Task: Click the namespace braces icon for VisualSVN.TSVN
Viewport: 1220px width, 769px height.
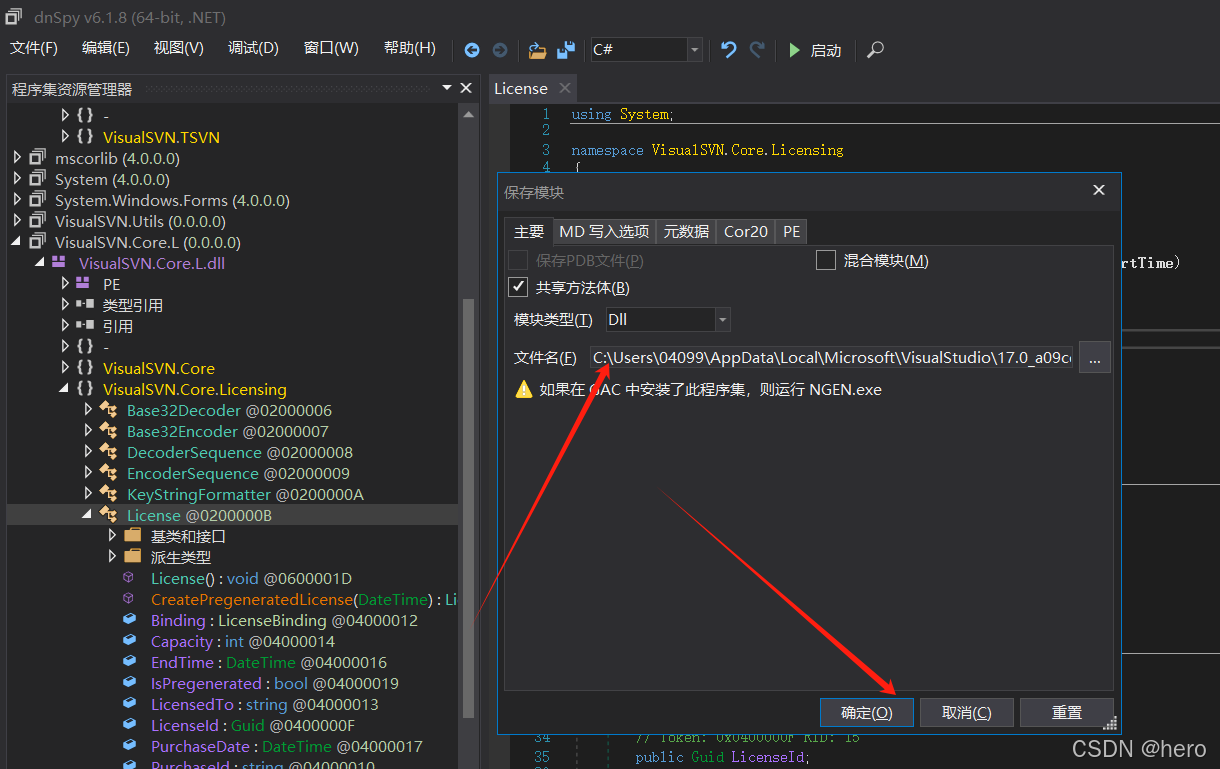Action: pos(86,137)
